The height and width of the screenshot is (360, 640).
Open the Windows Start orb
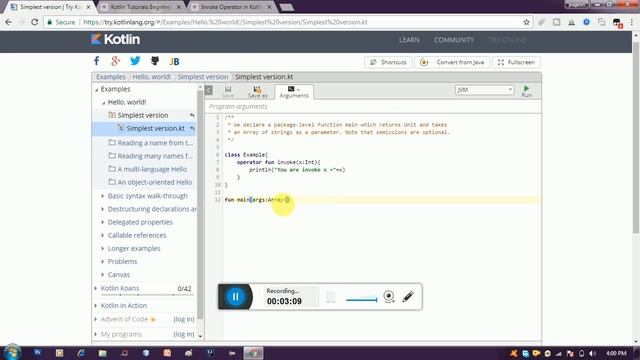tap(12, 353)
